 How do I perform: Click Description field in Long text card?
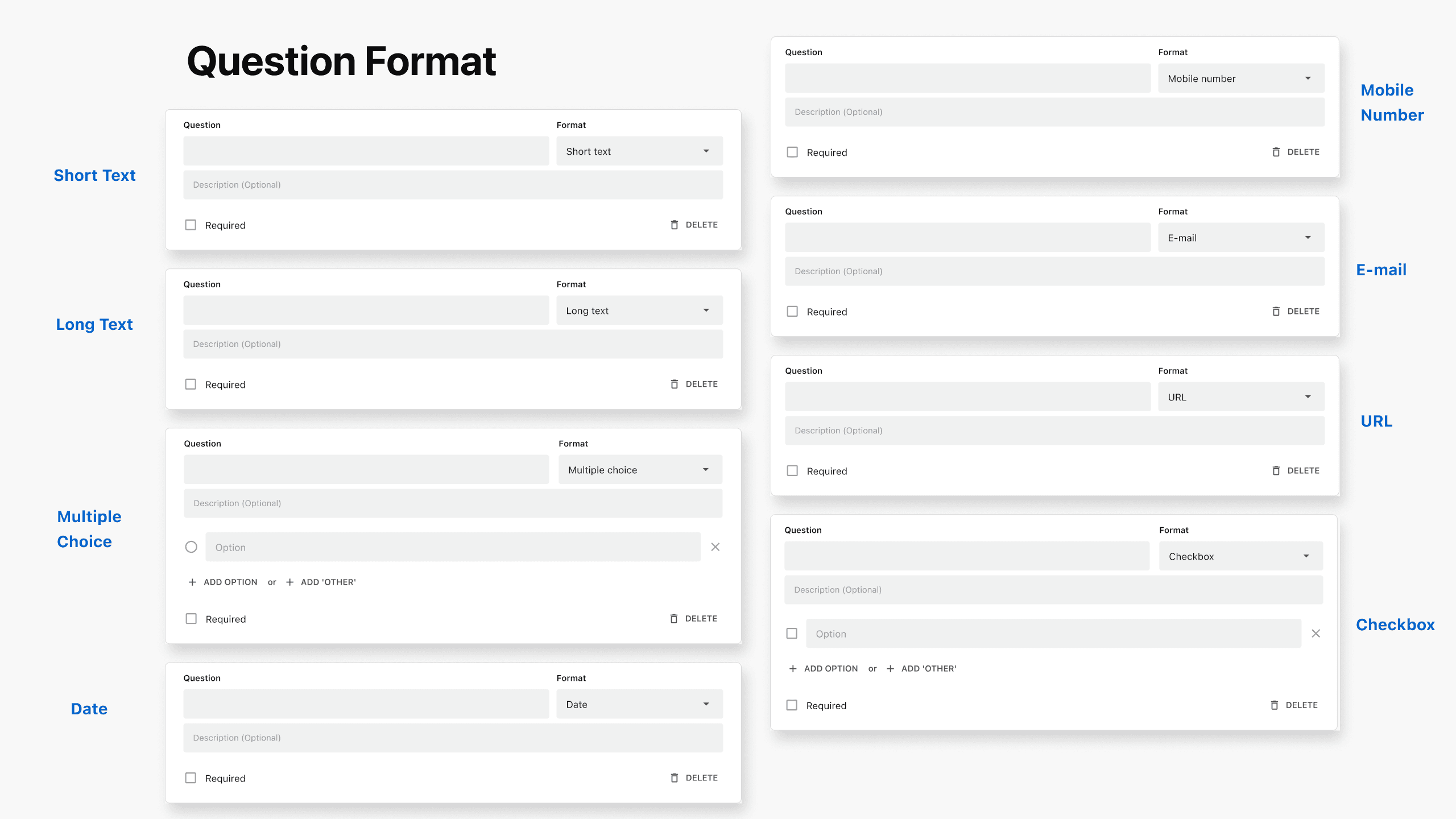pyautogui.click(x=453, y=344)
